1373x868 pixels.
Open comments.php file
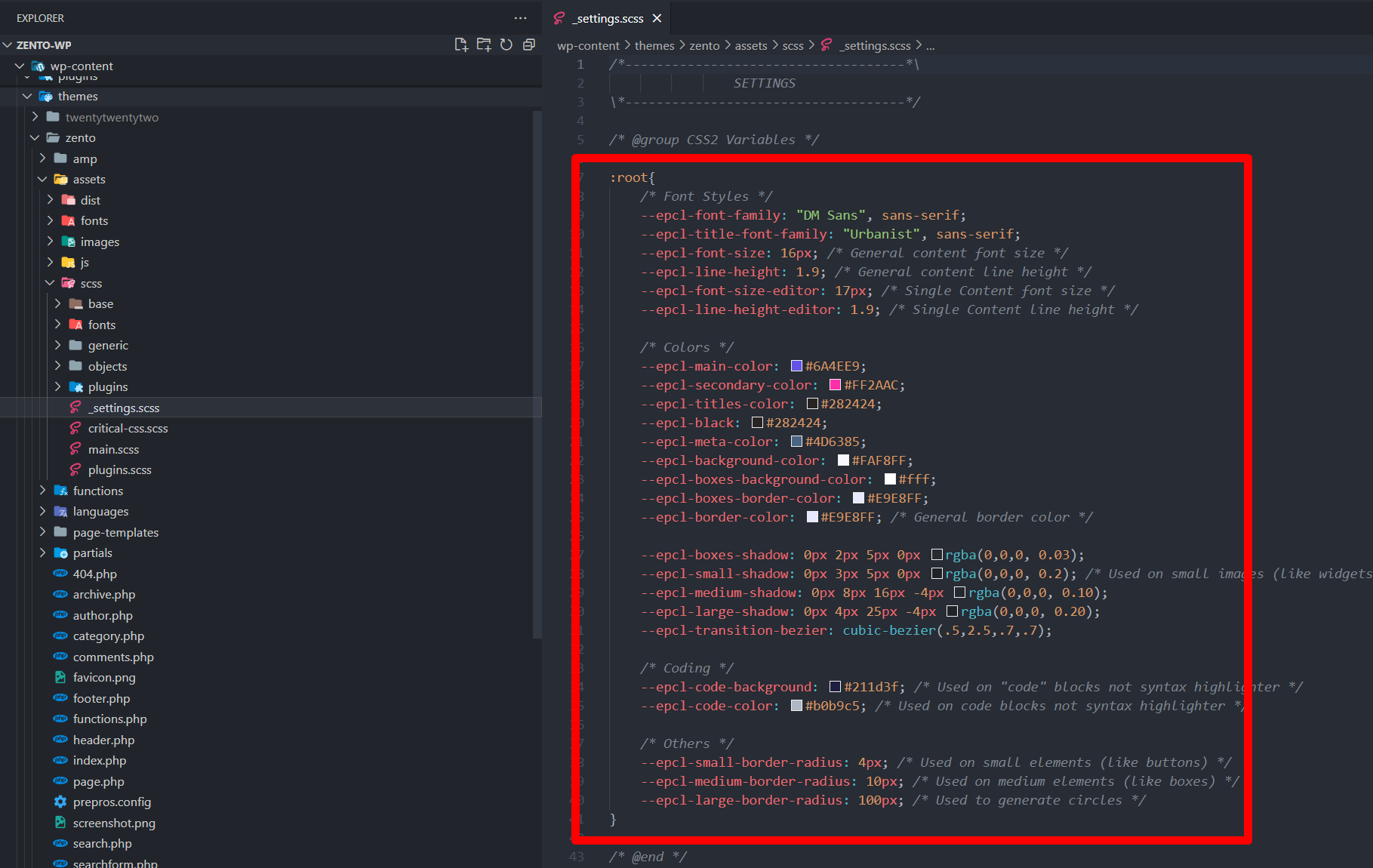pos(113,657)
